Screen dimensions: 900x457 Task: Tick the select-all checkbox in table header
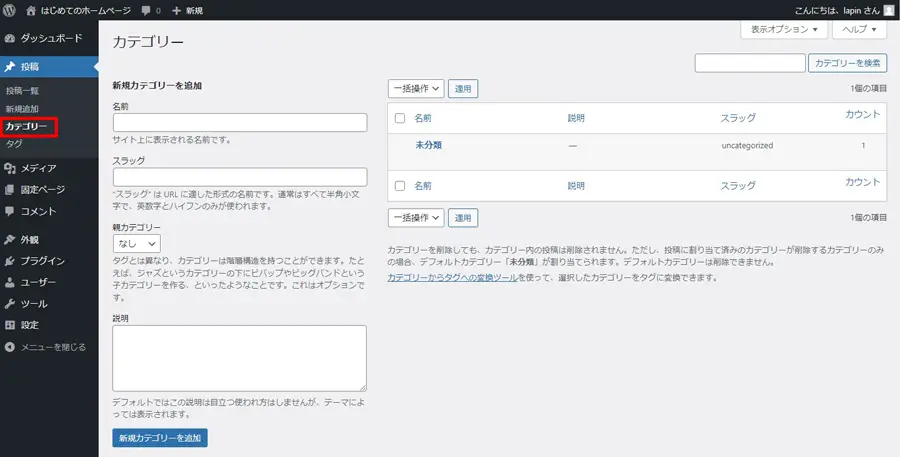pyautogui.click(x=400, y=118)
